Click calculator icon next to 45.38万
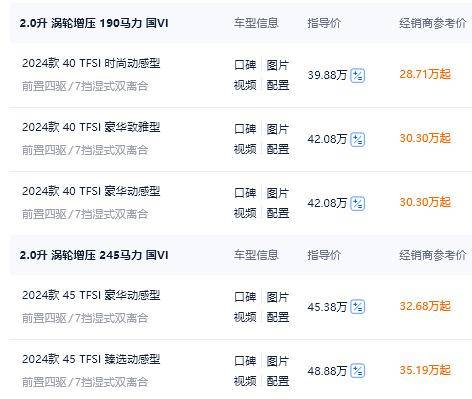 coord(358,307)
